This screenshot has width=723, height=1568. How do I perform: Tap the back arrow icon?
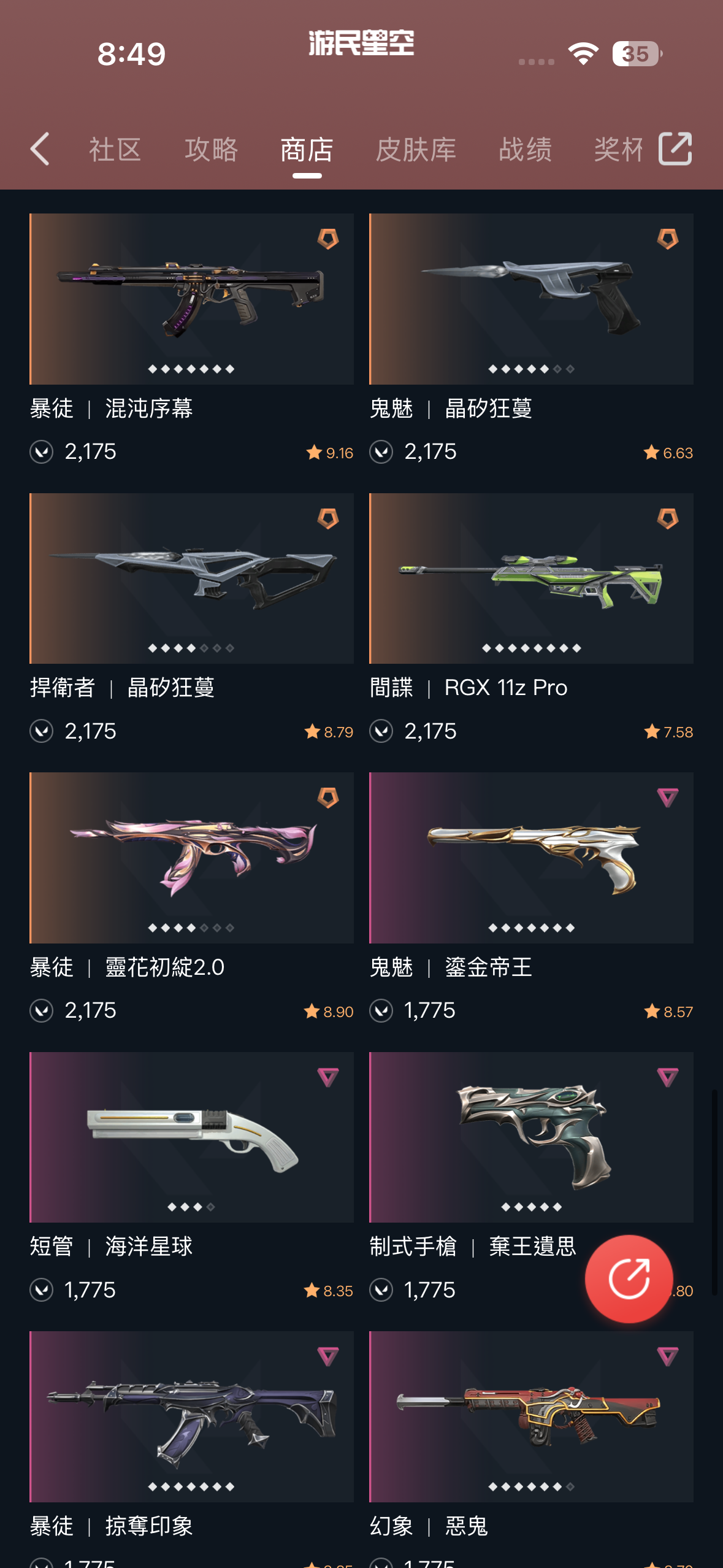point(40,149)
